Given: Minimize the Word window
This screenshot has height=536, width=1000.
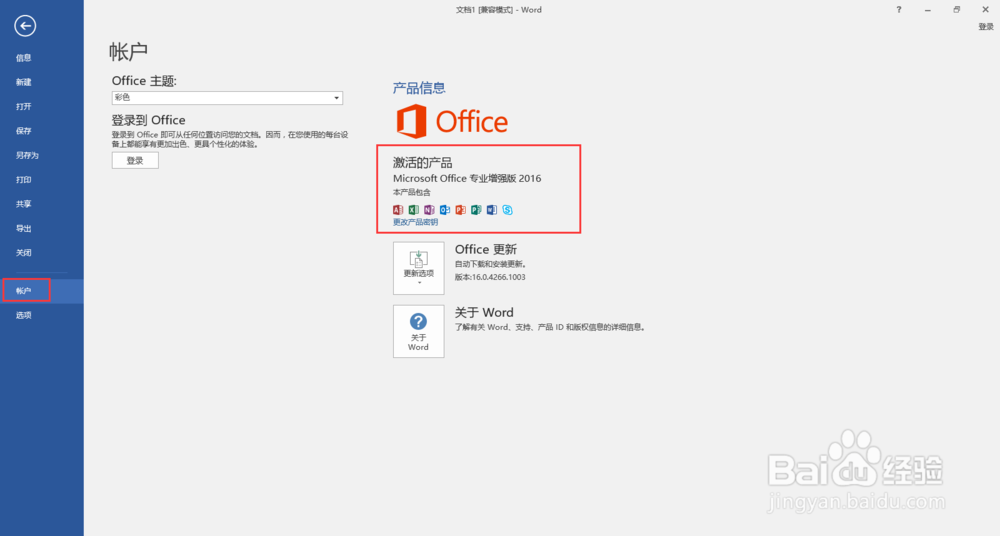Looking at the screenshot, I should tap(927, 10).
